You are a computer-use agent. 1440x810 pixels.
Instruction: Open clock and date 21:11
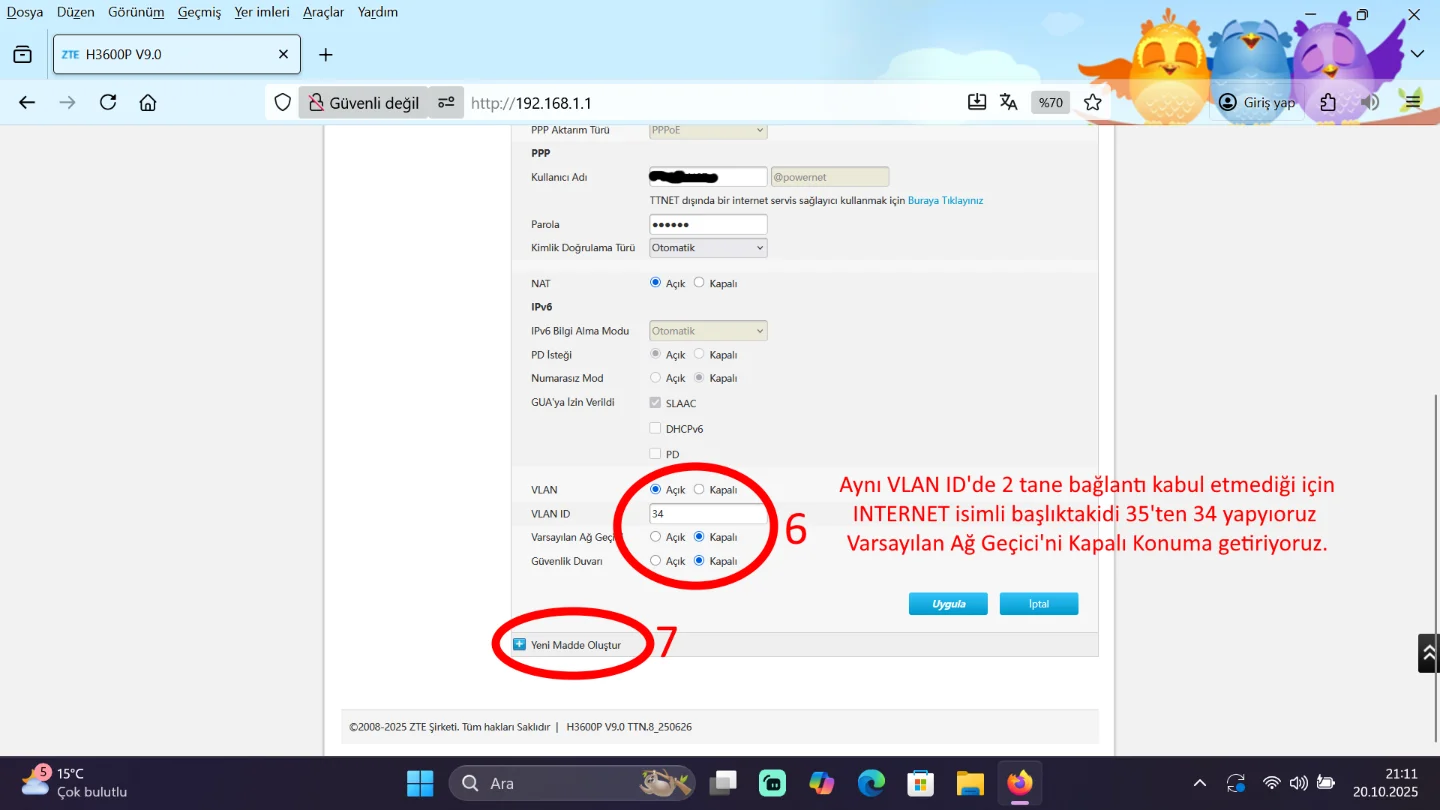1385,783
